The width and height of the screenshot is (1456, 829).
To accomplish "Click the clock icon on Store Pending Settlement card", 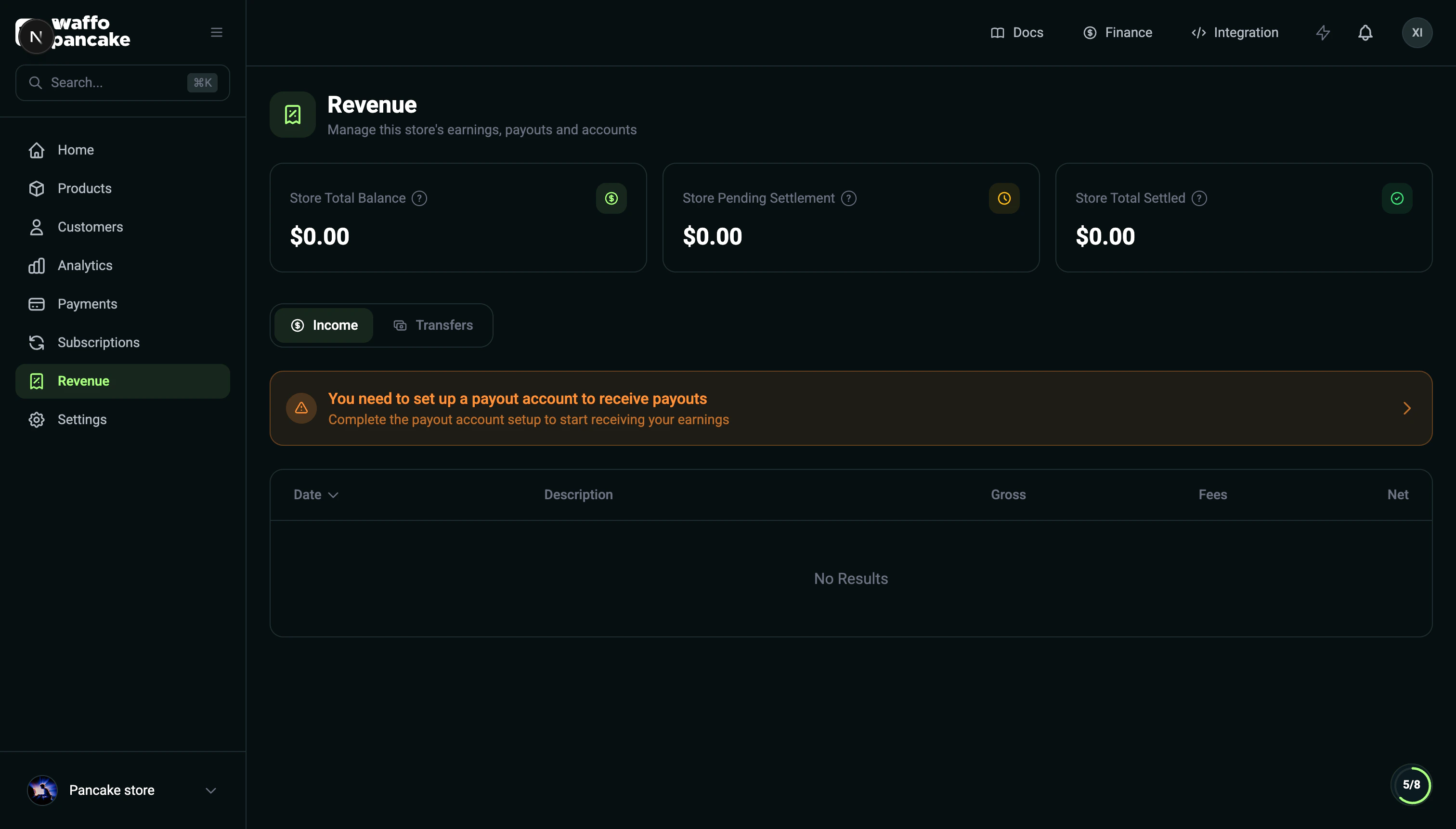I will pyautogui.click(x=1003, y=198).
